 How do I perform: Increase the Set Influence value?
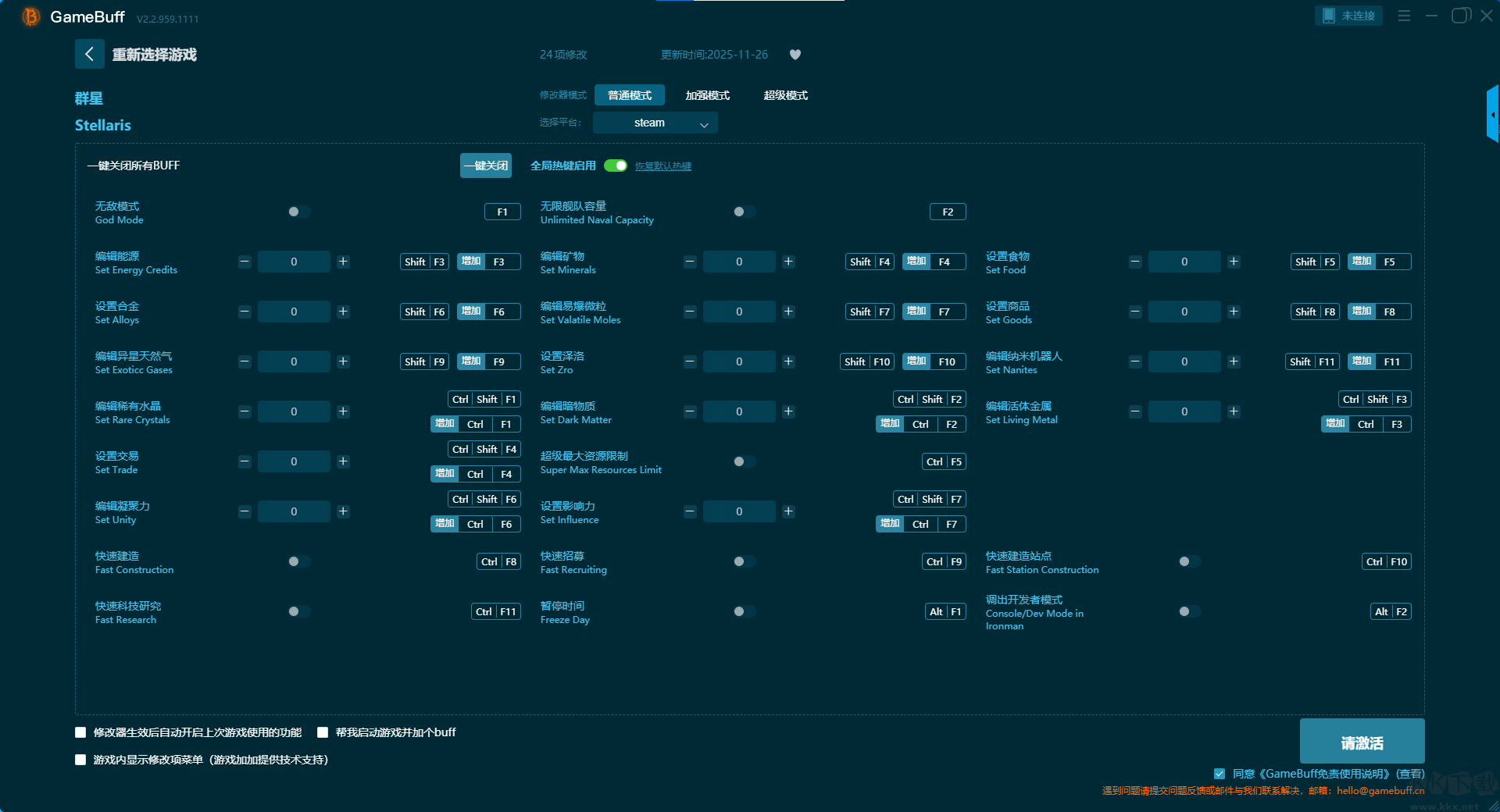(x=788, y=511)
